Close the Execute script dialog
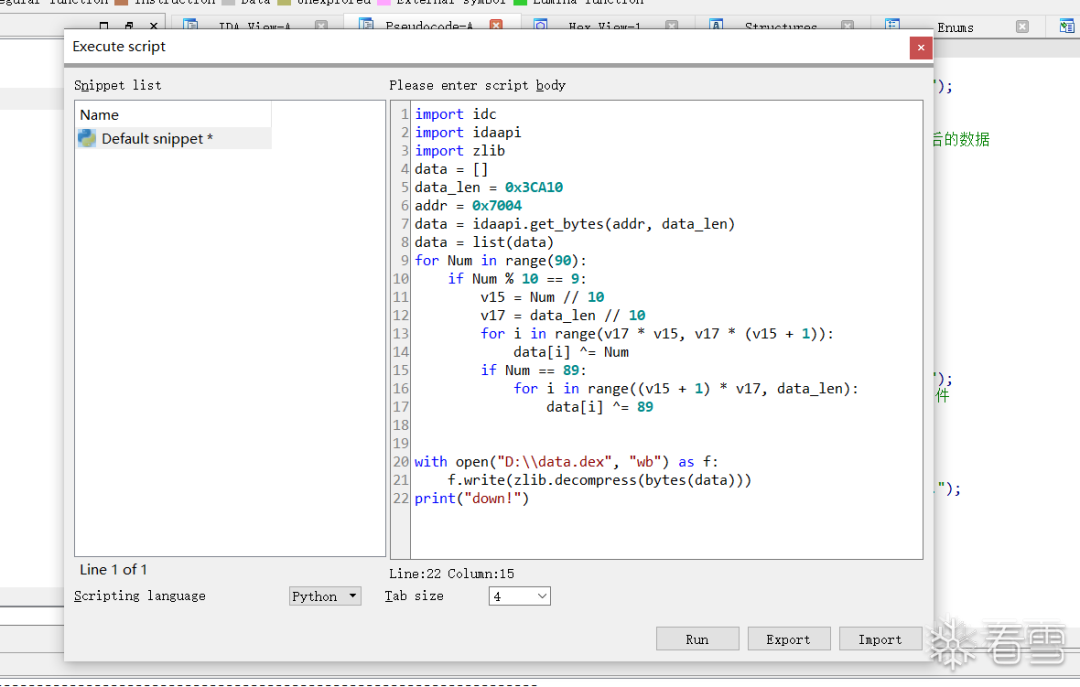This screenshot has height=687, width=1080. tap(921, 48)
